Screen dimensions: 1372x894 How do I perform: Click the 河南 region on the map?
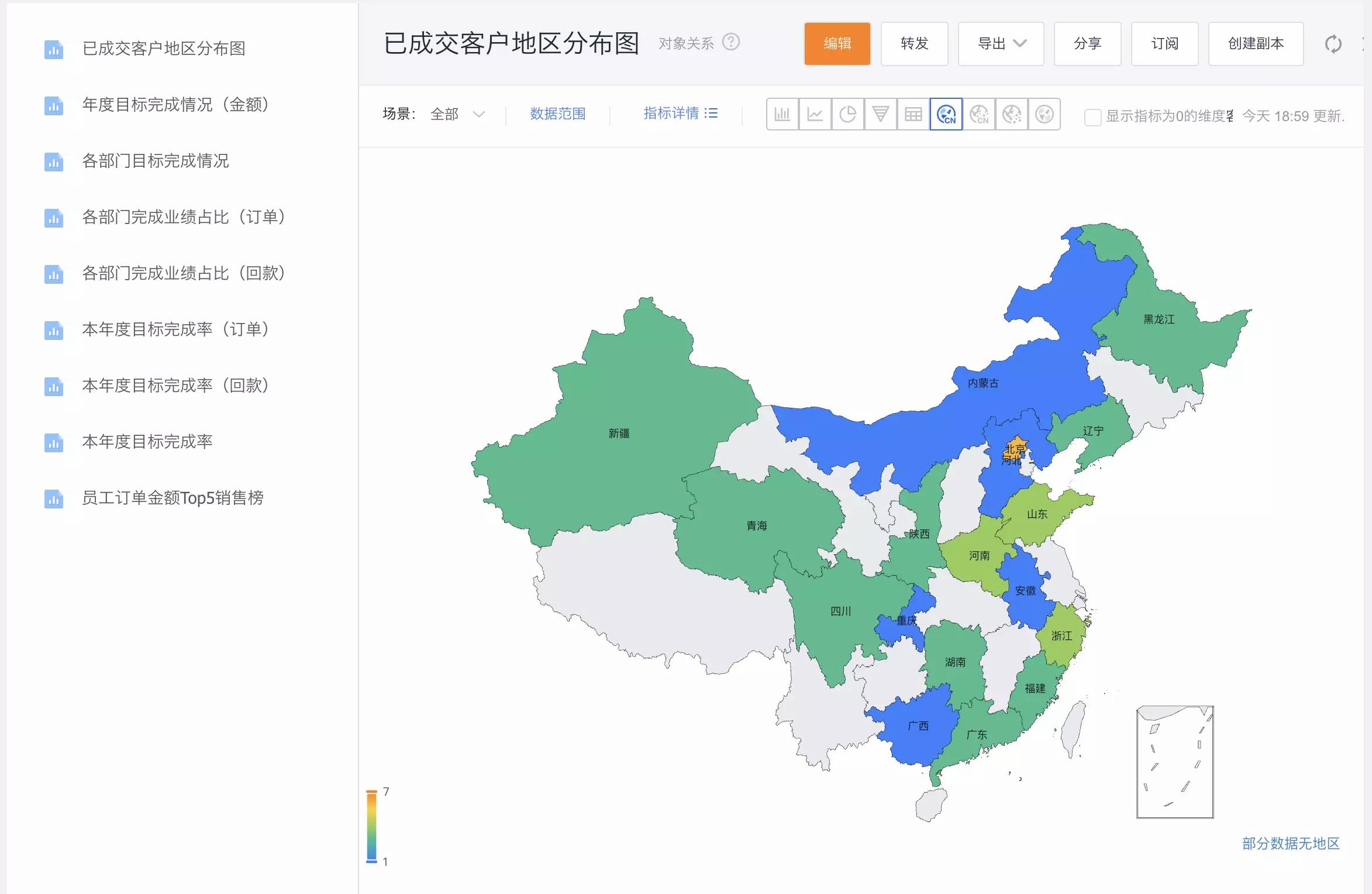tap(979, 556)
